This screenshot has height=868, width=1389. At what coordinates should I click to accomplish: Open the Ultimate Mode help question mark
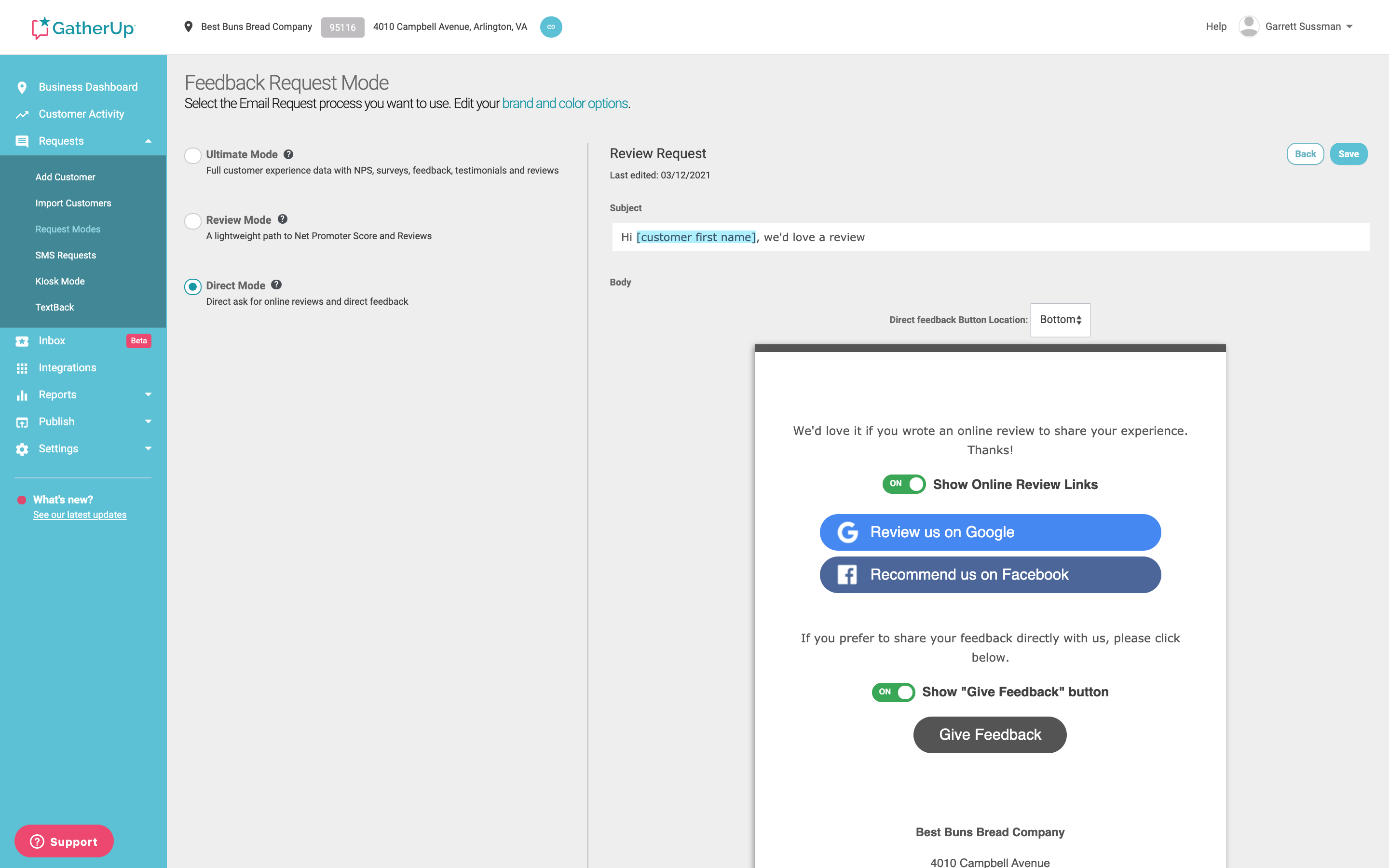pyautogui.click(x=289, y=154)
